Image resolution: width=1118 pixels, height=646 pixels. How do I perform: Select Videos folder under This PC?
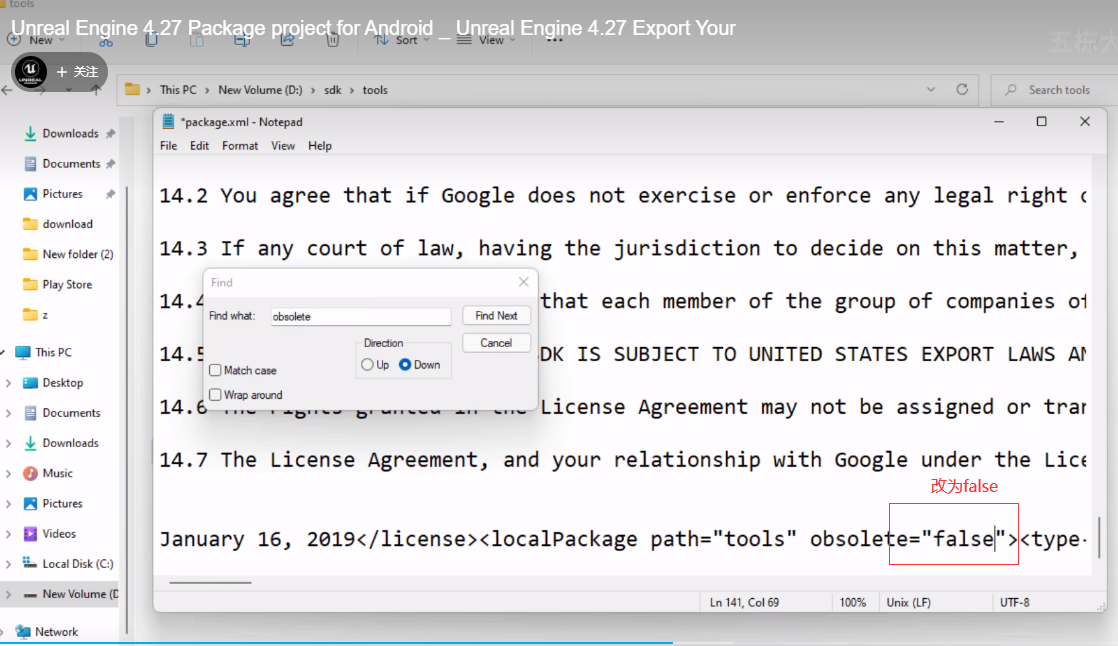coord(50,533)
